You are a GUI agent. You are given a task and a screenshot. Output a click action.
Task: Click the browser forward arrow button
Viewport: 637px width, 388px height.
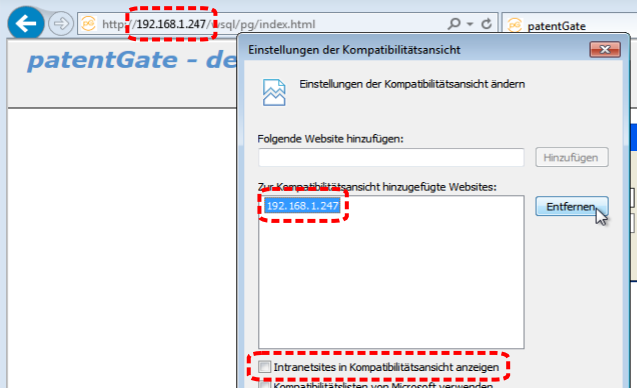[61, 24]
